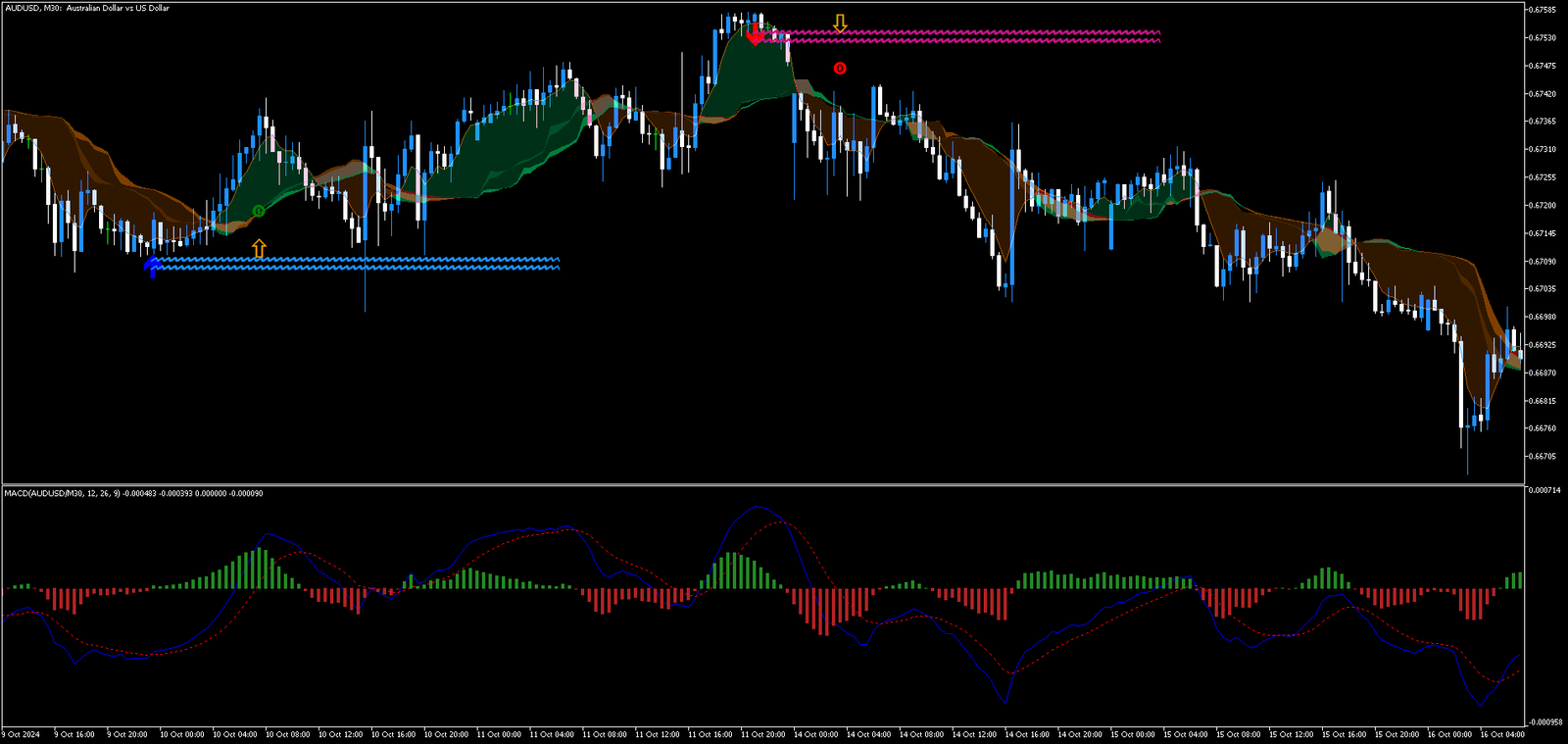The image size is (1568, 744).
Task: Click the 0.66705 price axis label
Action: coord(1543,456)
